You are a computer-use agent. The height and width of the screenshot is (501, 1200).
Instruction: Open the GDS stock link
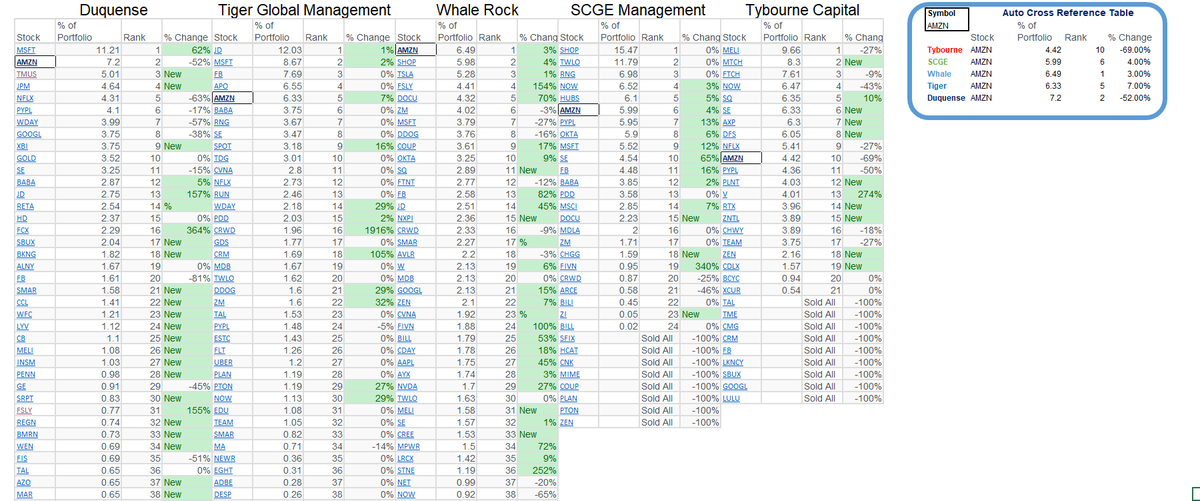221,242
